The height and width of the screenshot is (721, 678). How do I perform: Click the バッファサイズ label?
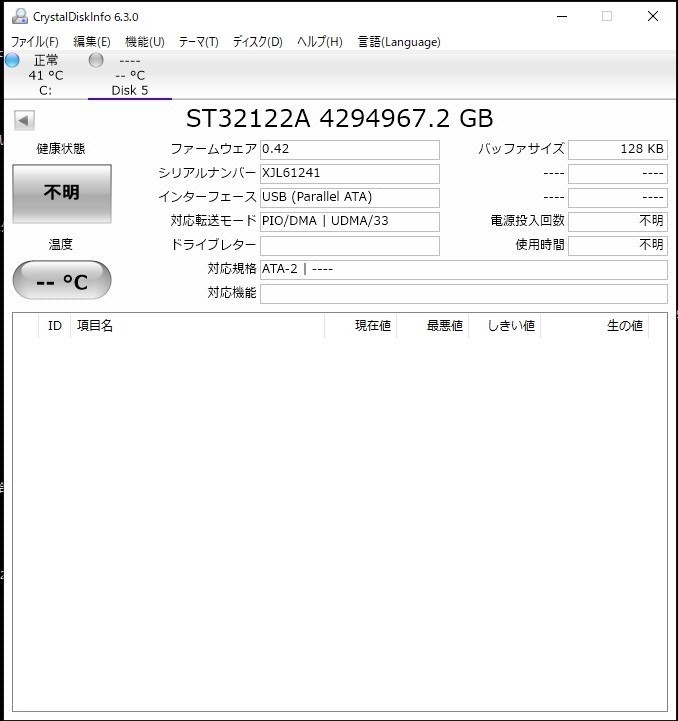tap(521, 149)
